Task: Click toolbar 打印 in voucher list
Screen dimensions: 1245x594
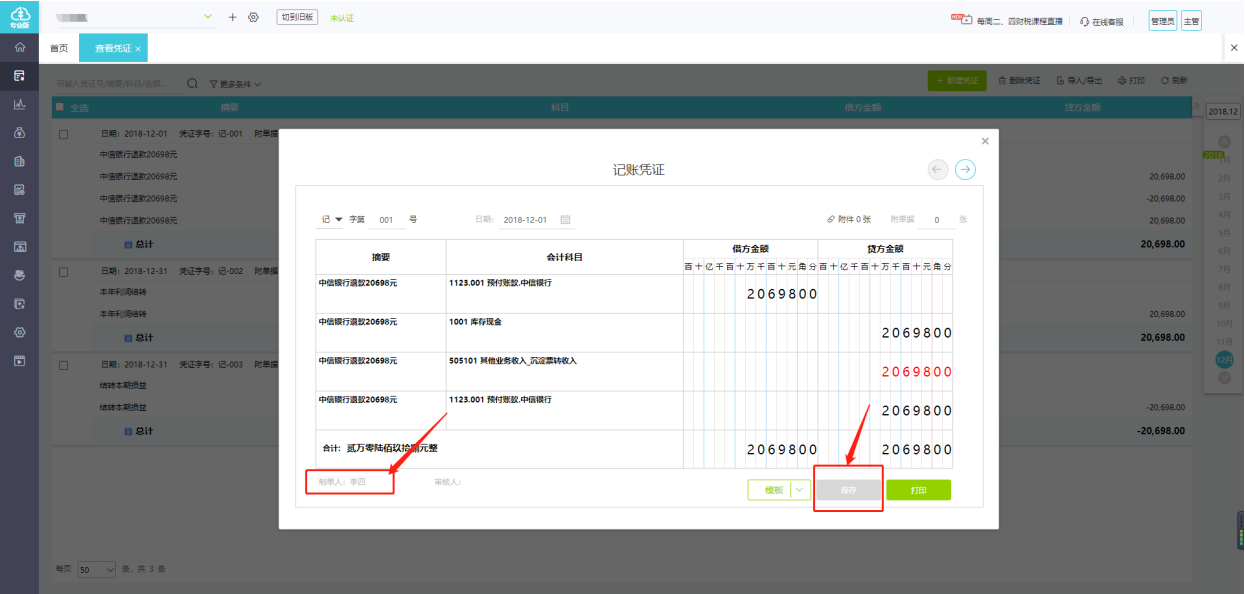Action: [x=1131, y=81]
